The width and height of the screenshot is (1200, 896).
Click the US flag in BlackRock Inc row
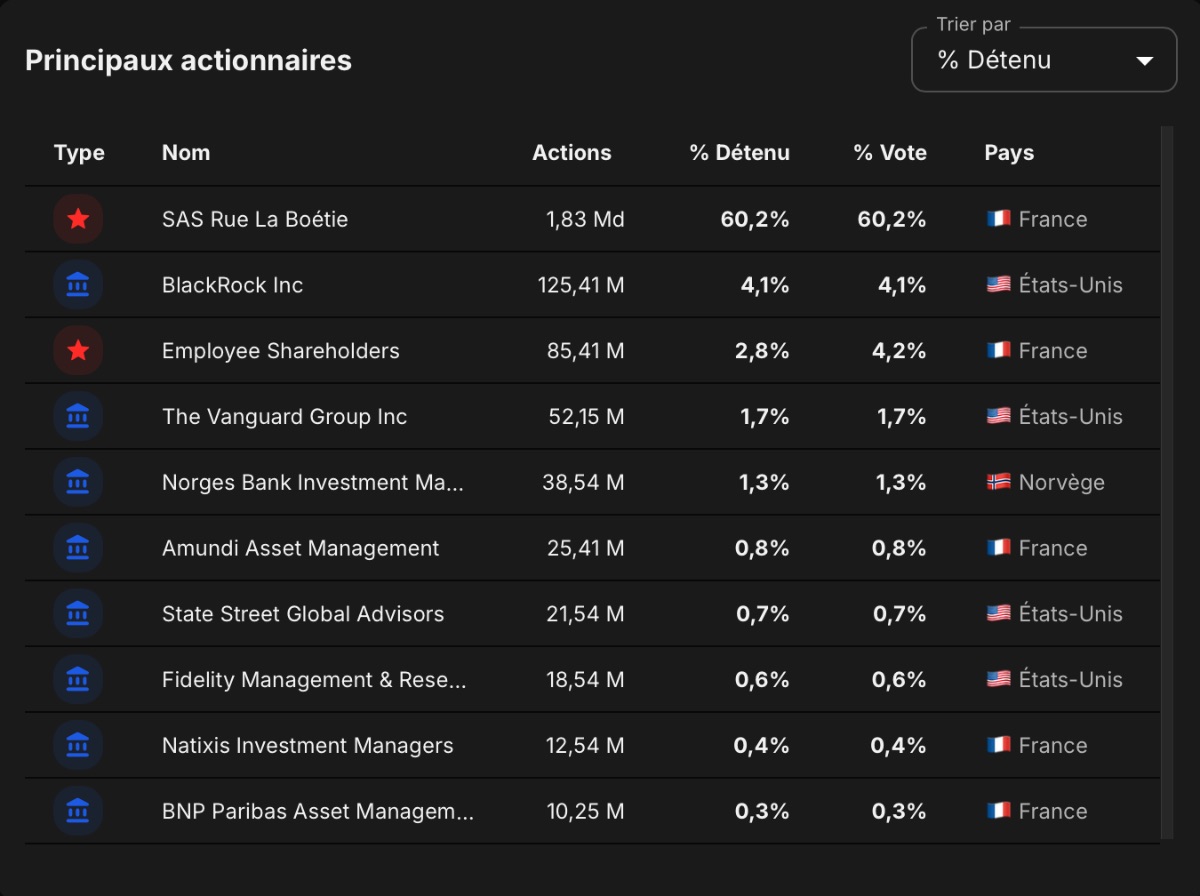998,285
